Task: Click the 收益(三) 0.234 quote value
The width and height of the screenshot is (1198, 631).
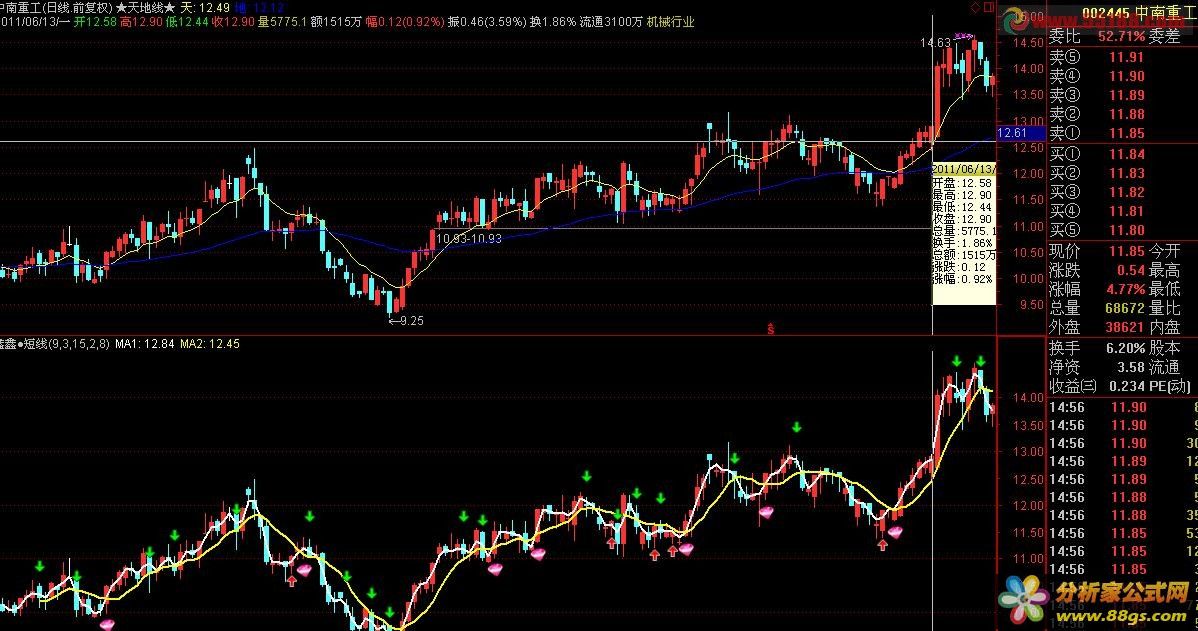Action: click(1127, 387)
